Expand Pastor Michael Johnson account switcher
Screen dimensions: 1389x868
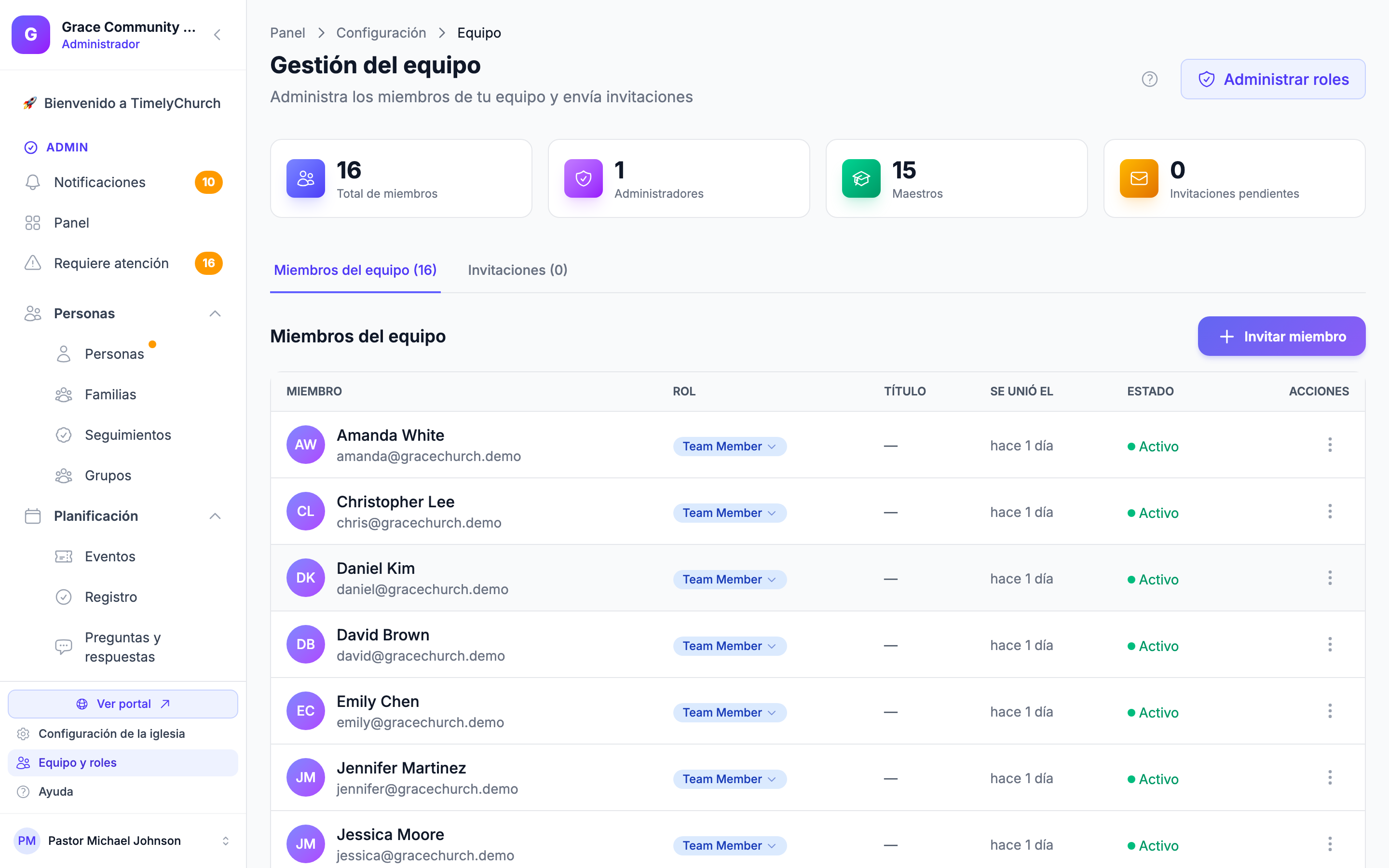click(226, 841)
